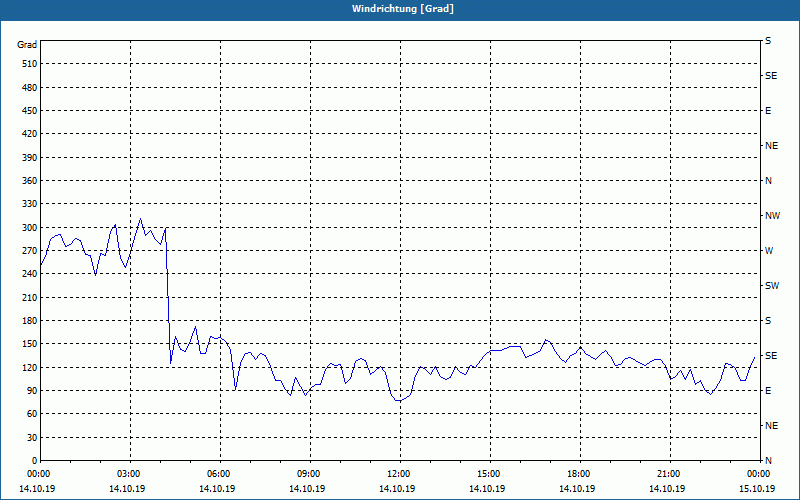Click the 0 y-axis value
Screen dimensions: 800x500
click(34, 461)
